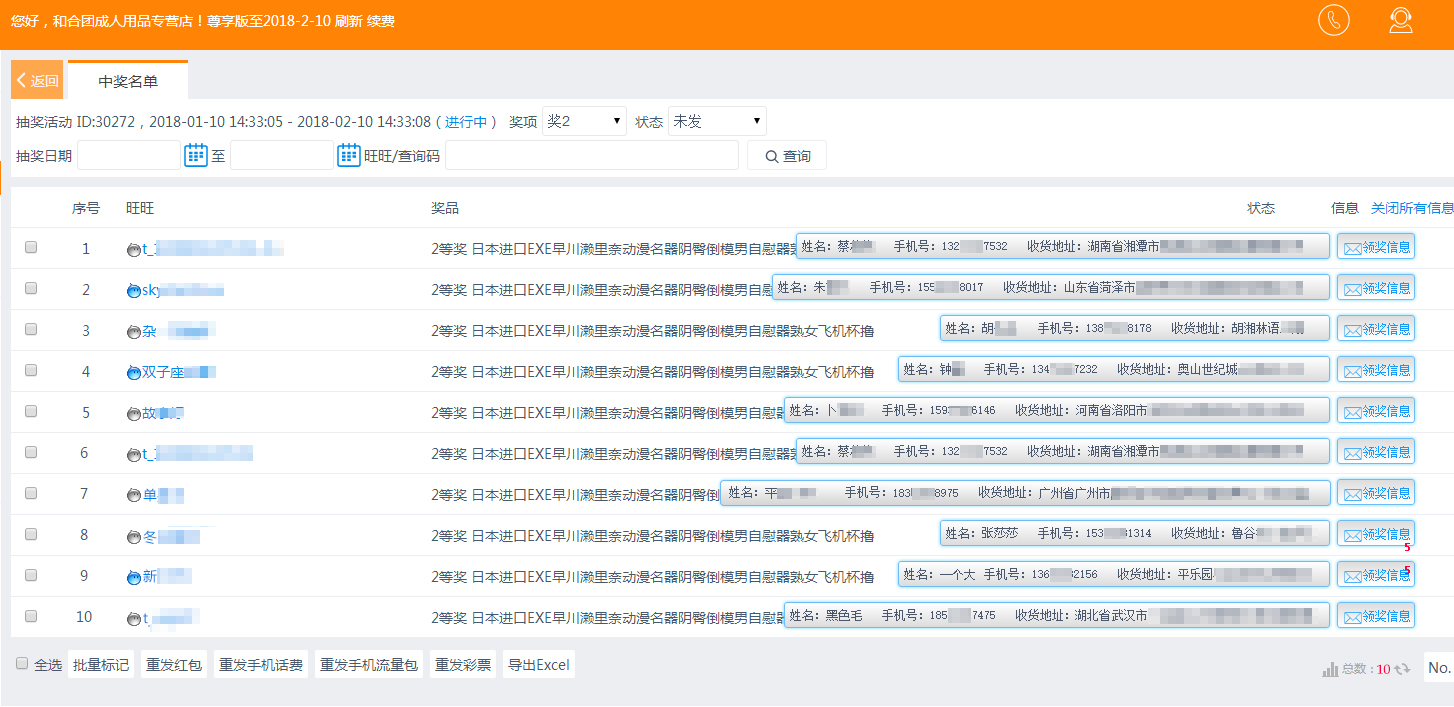Viewport: 1454px width, 707px height.
Task: Open the 奖项 dropdown showing 奖2
Action: click(x=584, y=121)
